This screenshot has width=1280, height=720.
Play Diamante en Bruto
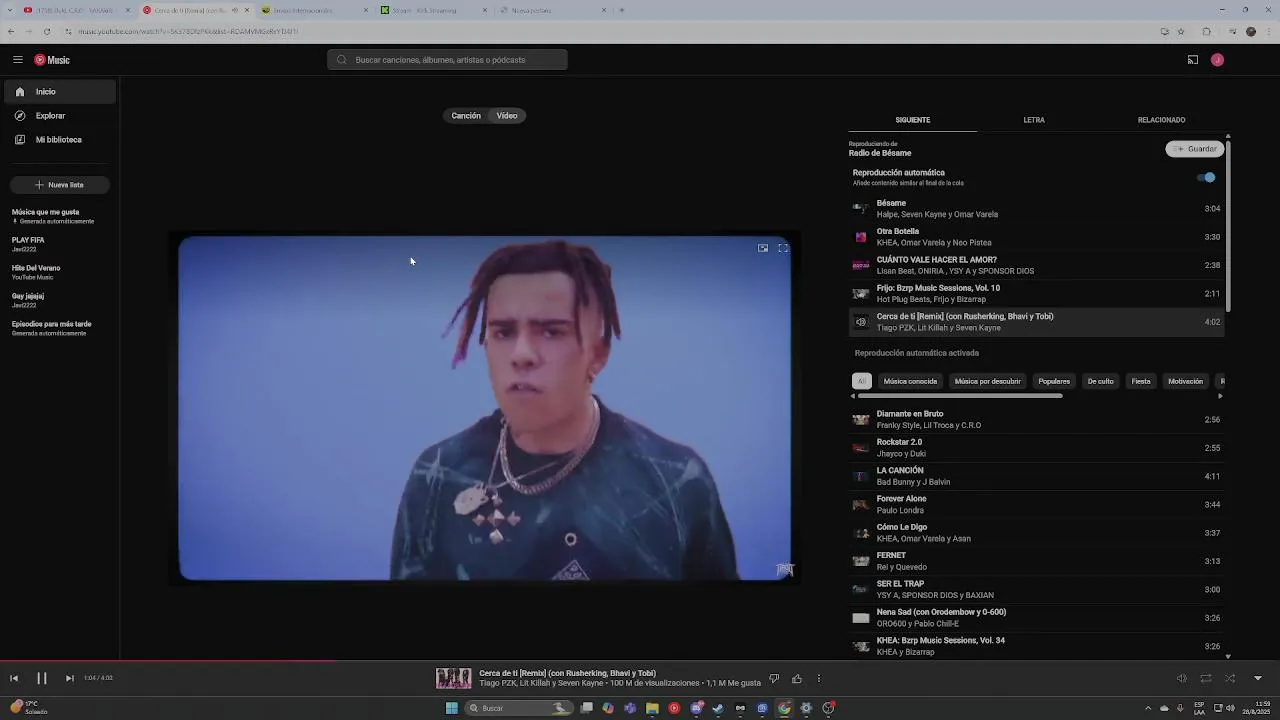point(1036,420)
